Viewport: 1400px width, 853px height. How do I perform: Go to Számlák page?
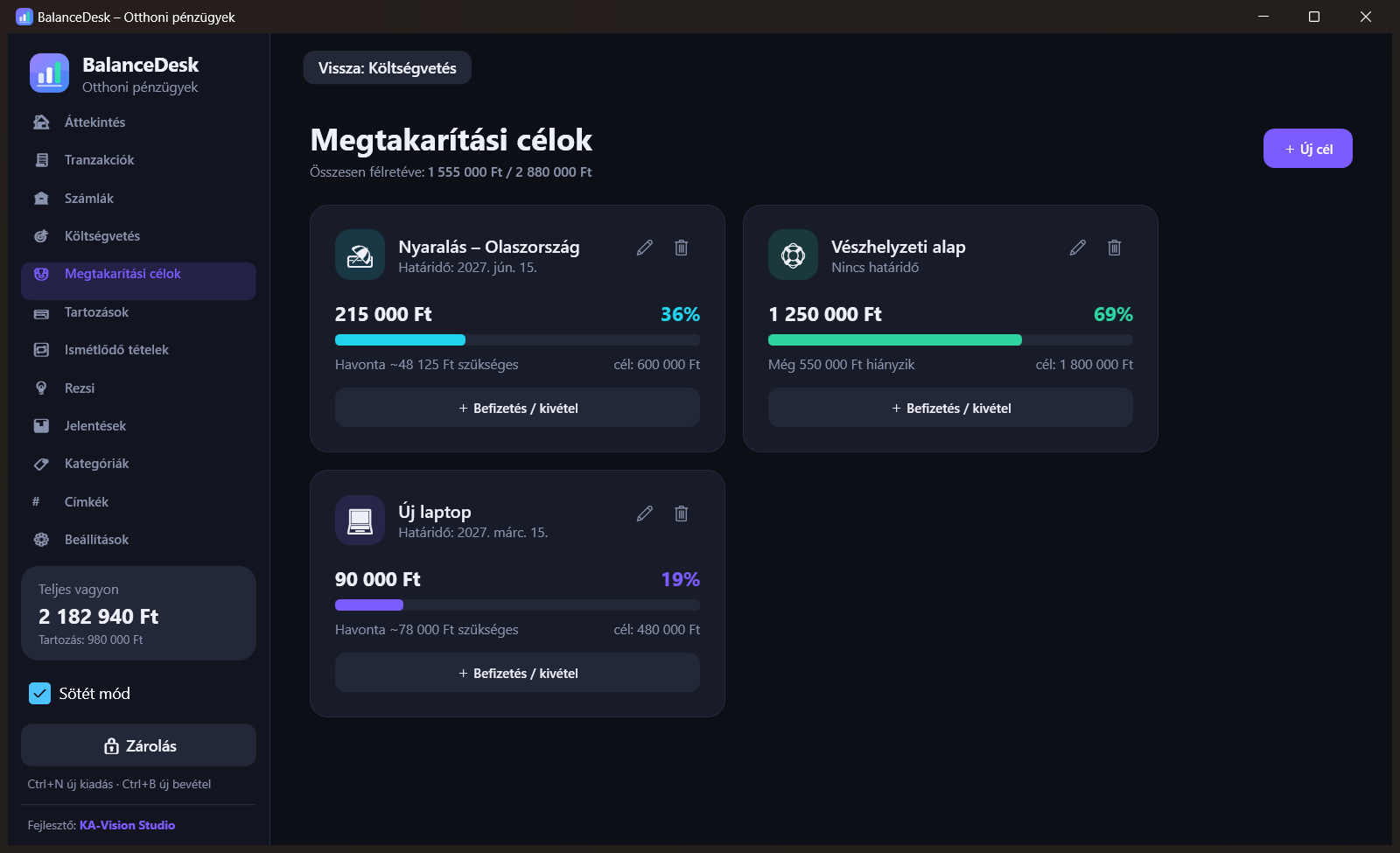pos(138,199)
